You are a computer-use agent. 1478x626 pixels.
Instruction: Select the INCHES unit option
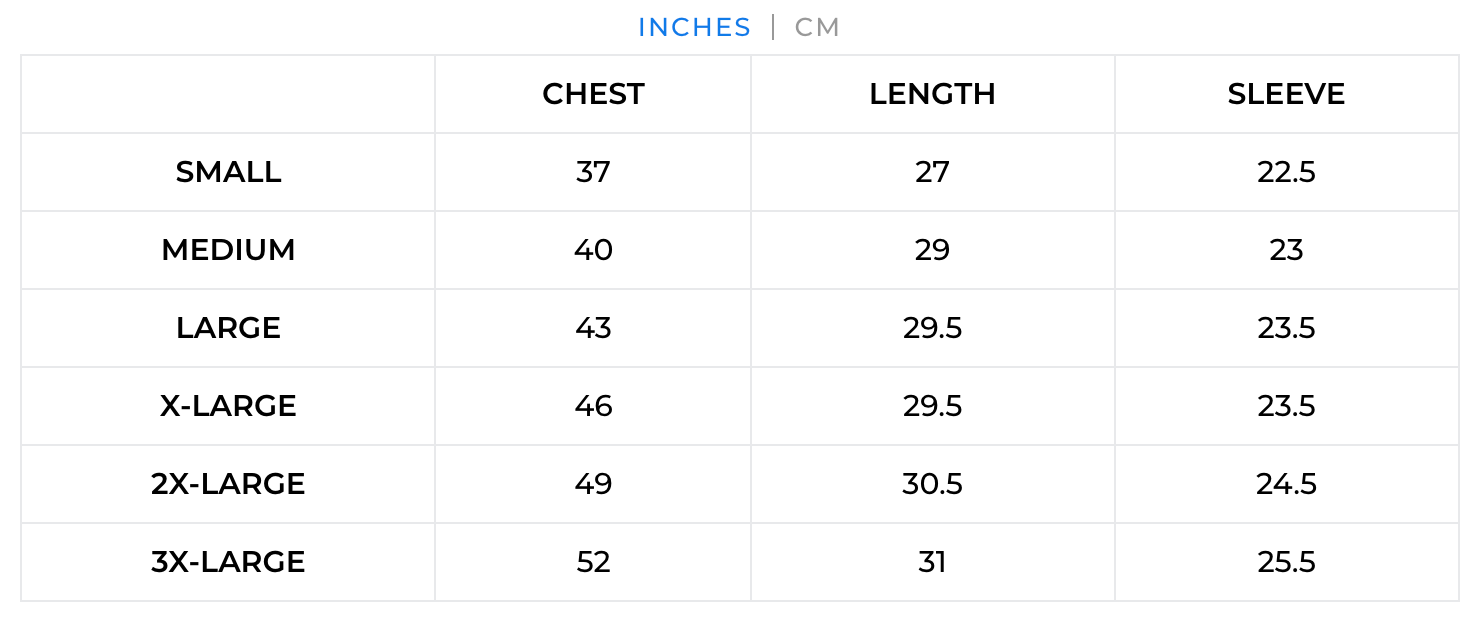(694, 28)
